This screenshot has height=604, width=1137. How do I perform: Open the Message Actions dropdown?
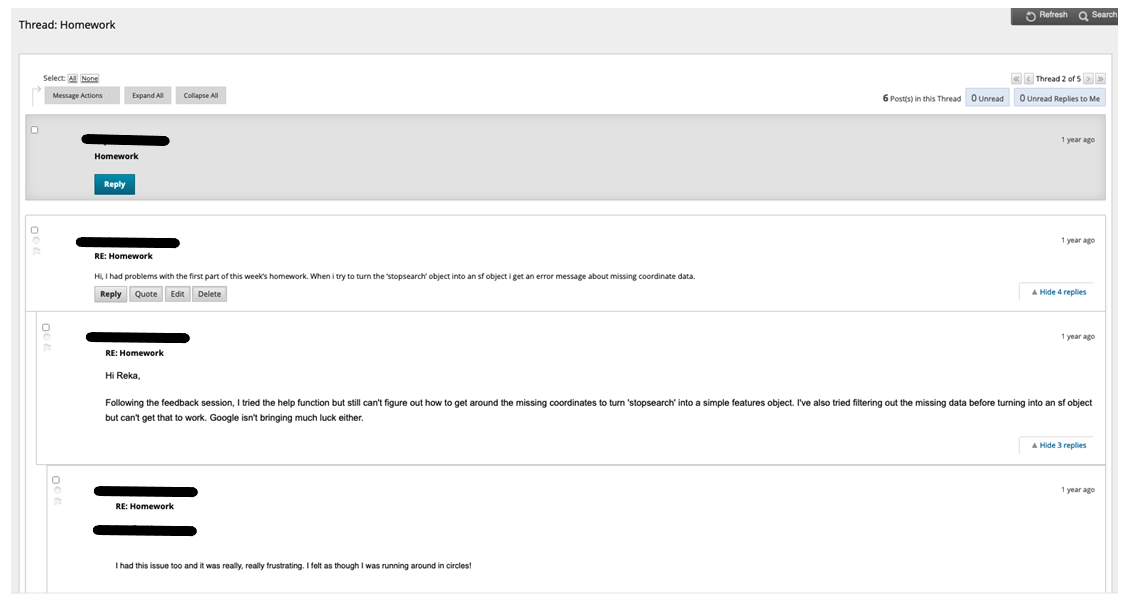click(x=82, y=96)
